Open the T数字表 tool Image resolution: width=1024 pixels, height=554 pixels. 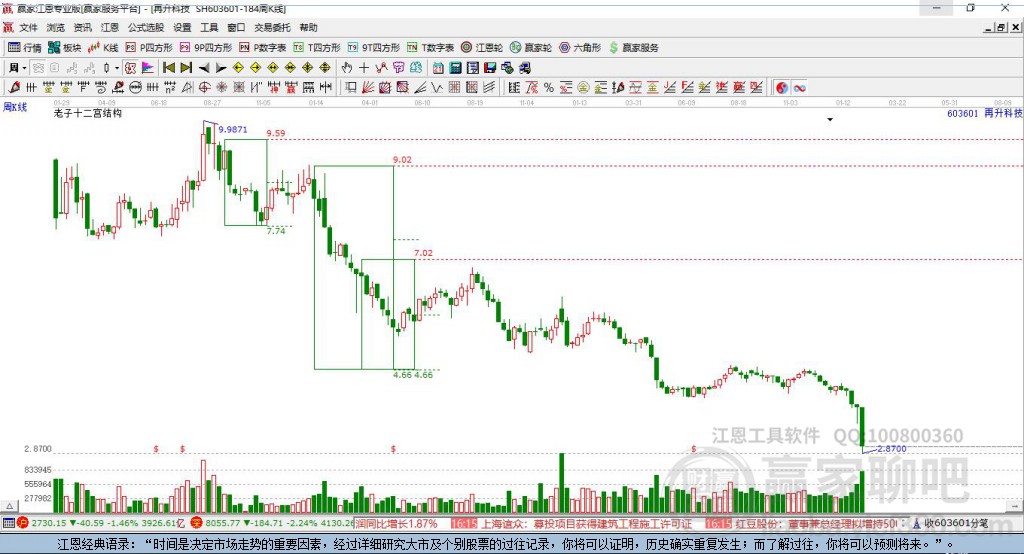430,48
